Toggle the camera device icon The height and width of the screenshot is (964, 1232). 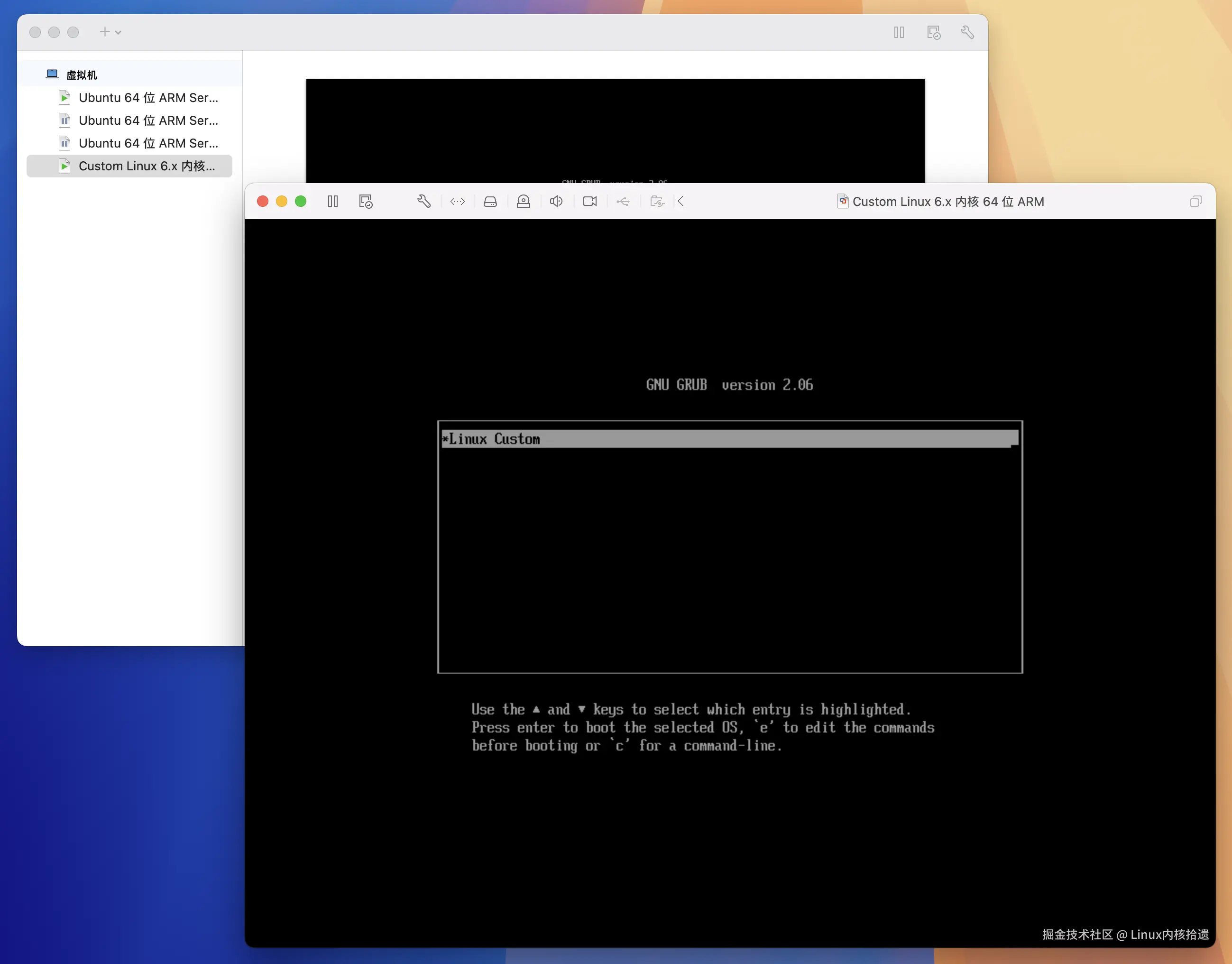[x=590, y=202]
